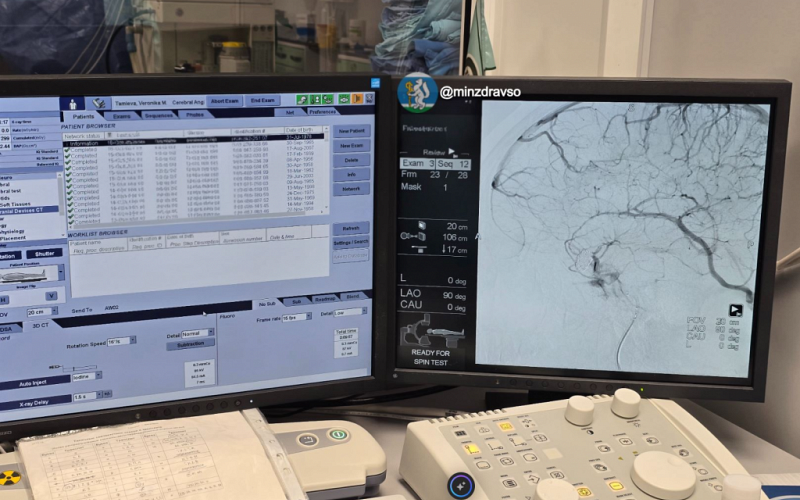Click the orange icon in the top toolbar
800x500 pixels.
pos(357,98)
